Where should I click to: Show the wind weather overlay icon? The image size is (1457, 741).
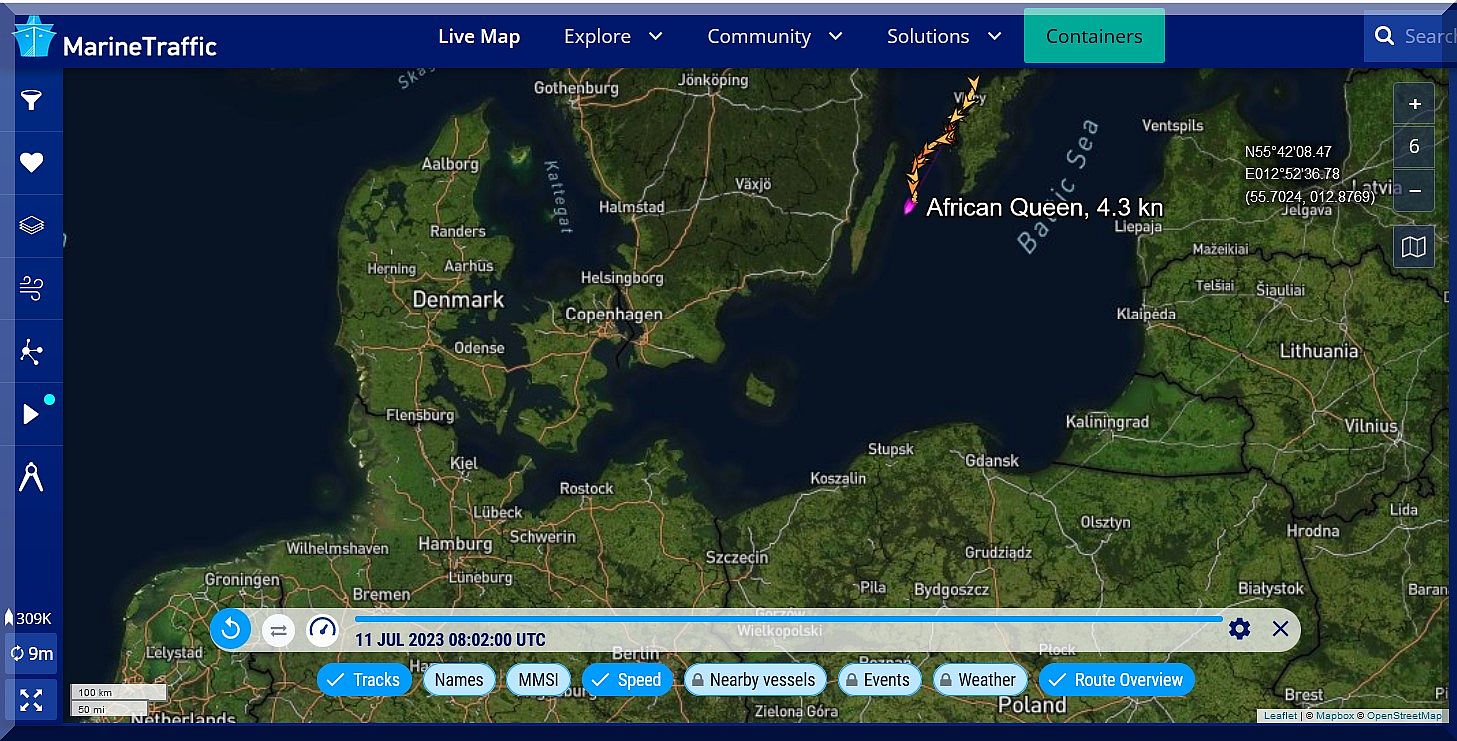pos(32,289)
